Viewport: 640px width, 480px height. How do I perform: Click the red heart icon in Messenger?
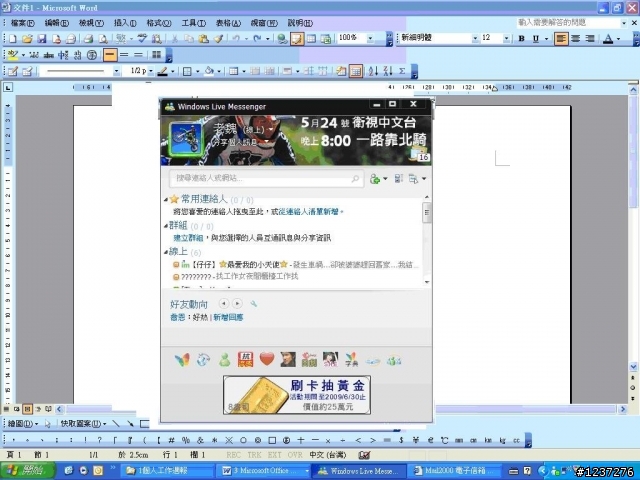pyautogui.click(x=267, y=359)
